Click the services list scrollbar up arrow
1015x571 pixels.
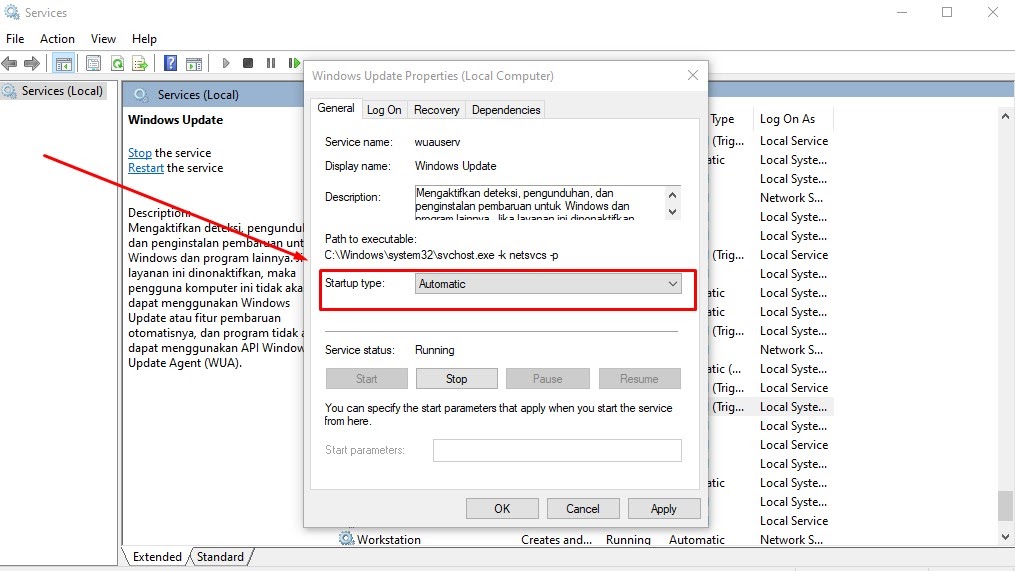(1005, 117)
